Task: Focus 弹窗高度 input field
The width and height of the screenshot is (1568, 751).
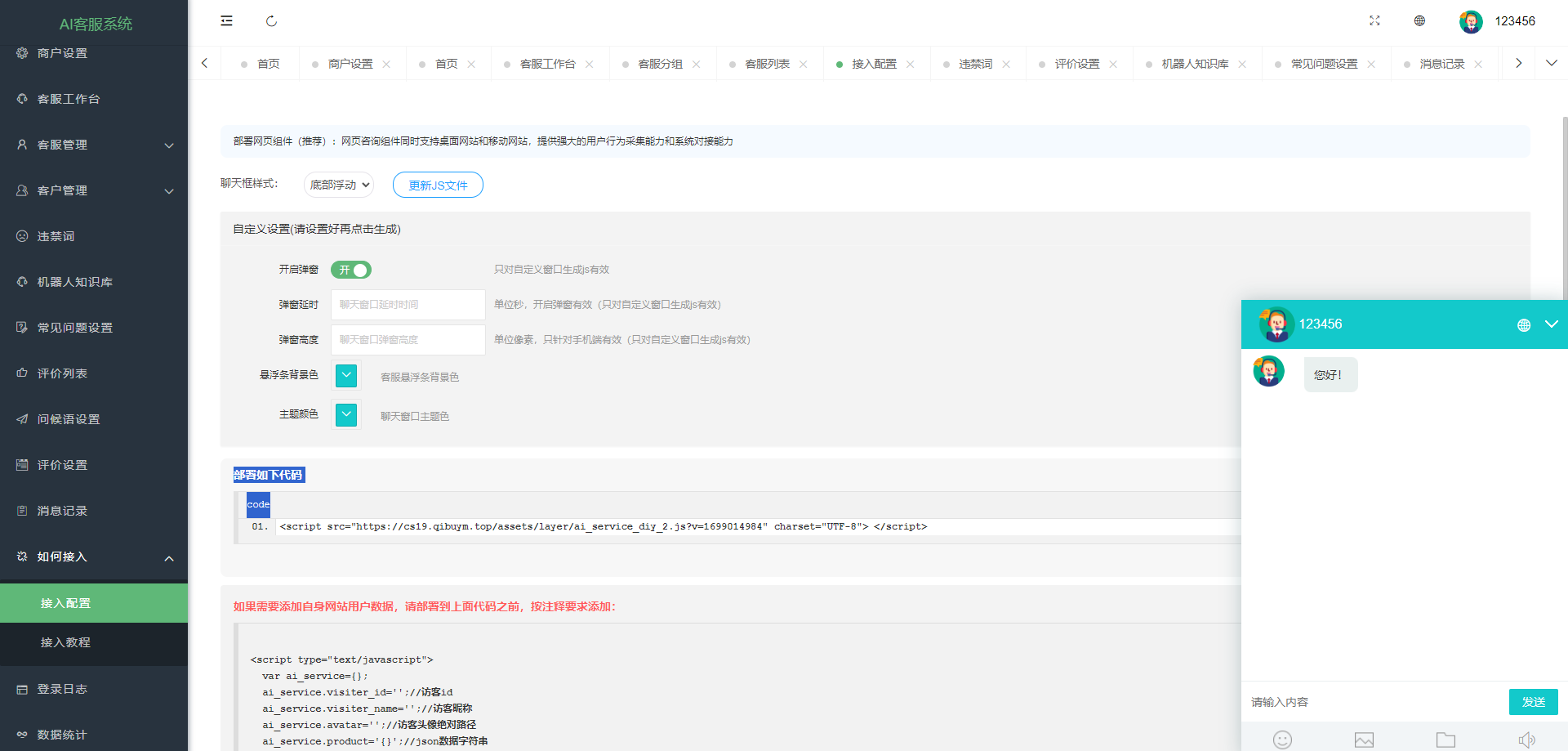Action: tap(408, 340)
